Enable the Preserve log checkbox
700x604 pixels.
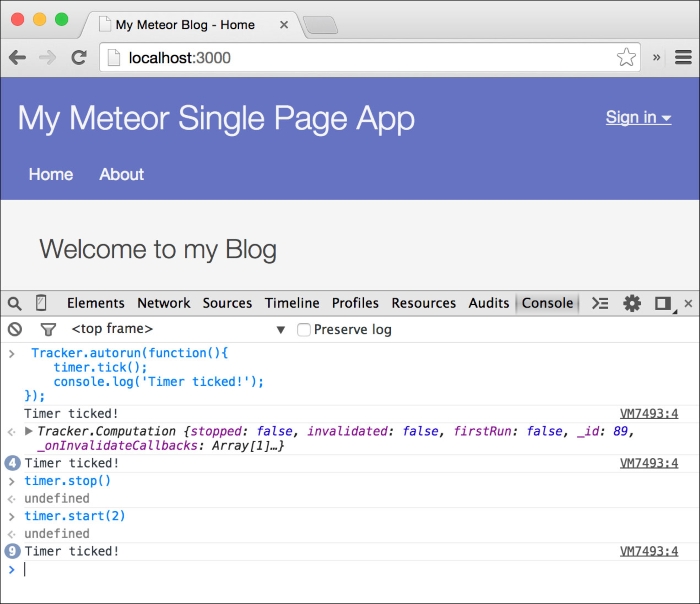[x=305, y=329]
